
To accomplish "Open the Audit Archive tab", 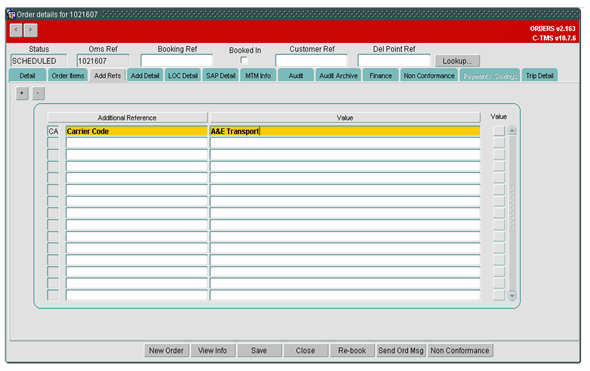I will [x=338, y=76].
